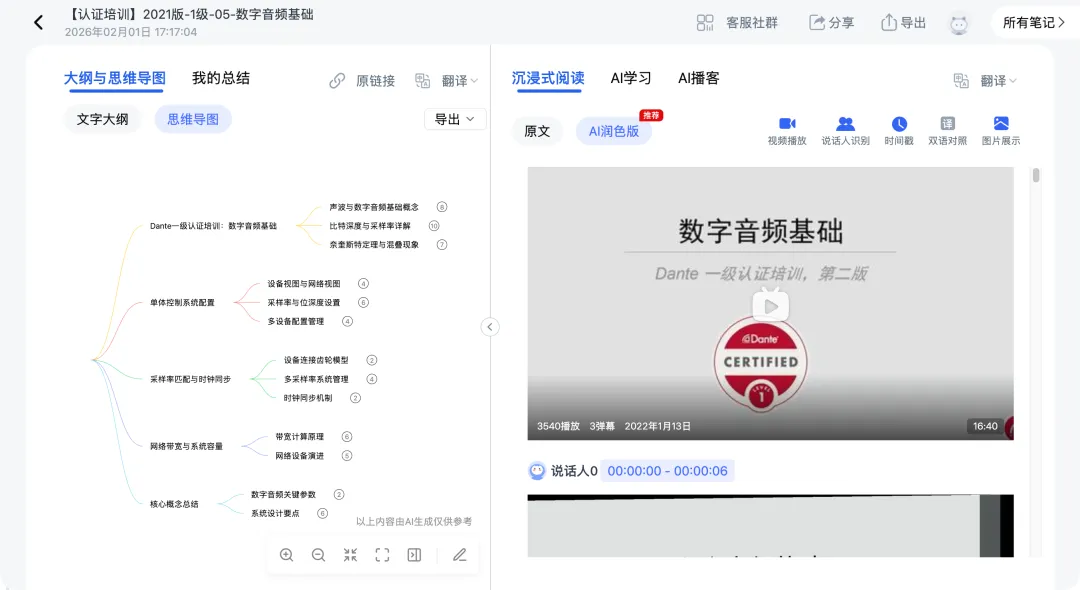Zoom in on the mind map
This screenshot has width=1080, height=590.
pyautogui.click(x=287, y=555)
